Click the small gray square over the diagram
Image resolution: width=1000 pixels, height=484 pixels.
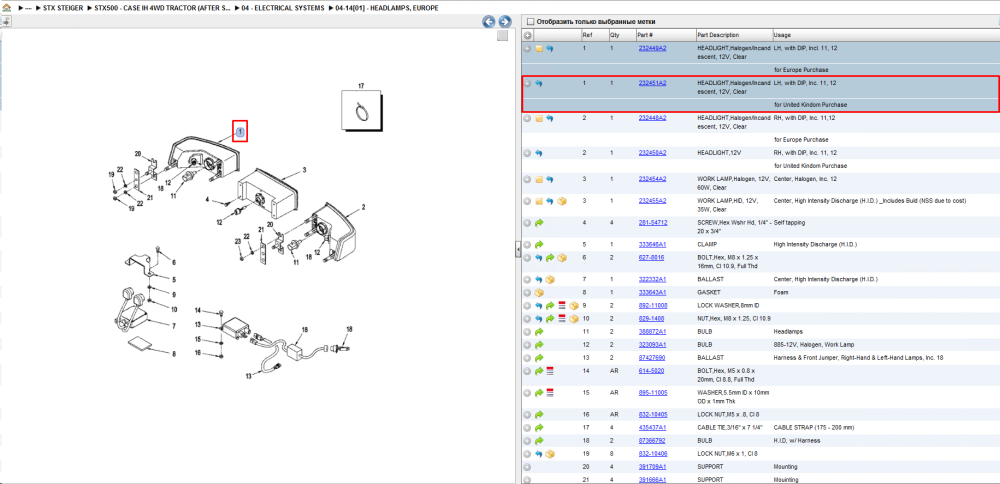point(503,36)
